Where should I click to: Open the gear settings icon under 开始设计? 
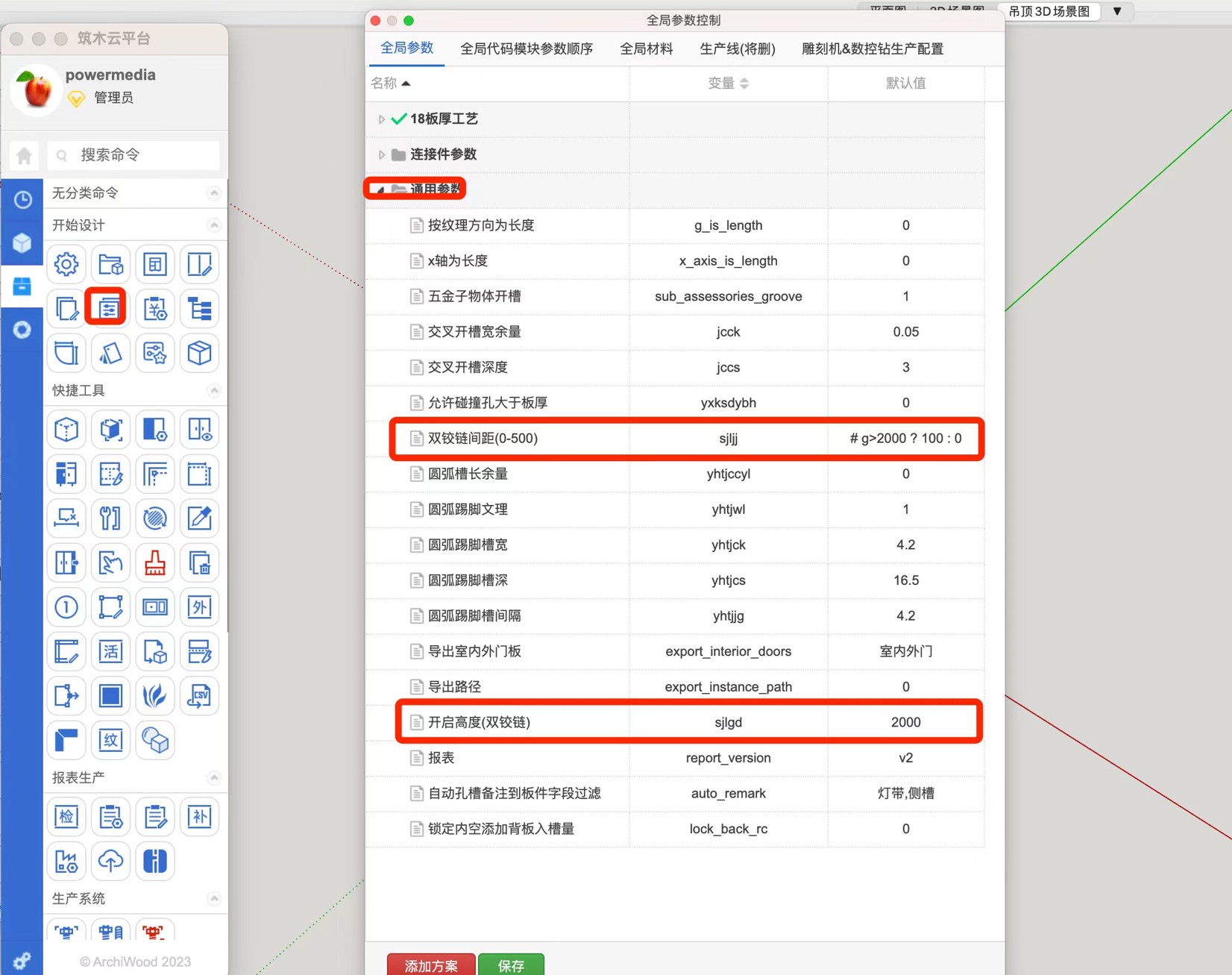click(66, 264)
